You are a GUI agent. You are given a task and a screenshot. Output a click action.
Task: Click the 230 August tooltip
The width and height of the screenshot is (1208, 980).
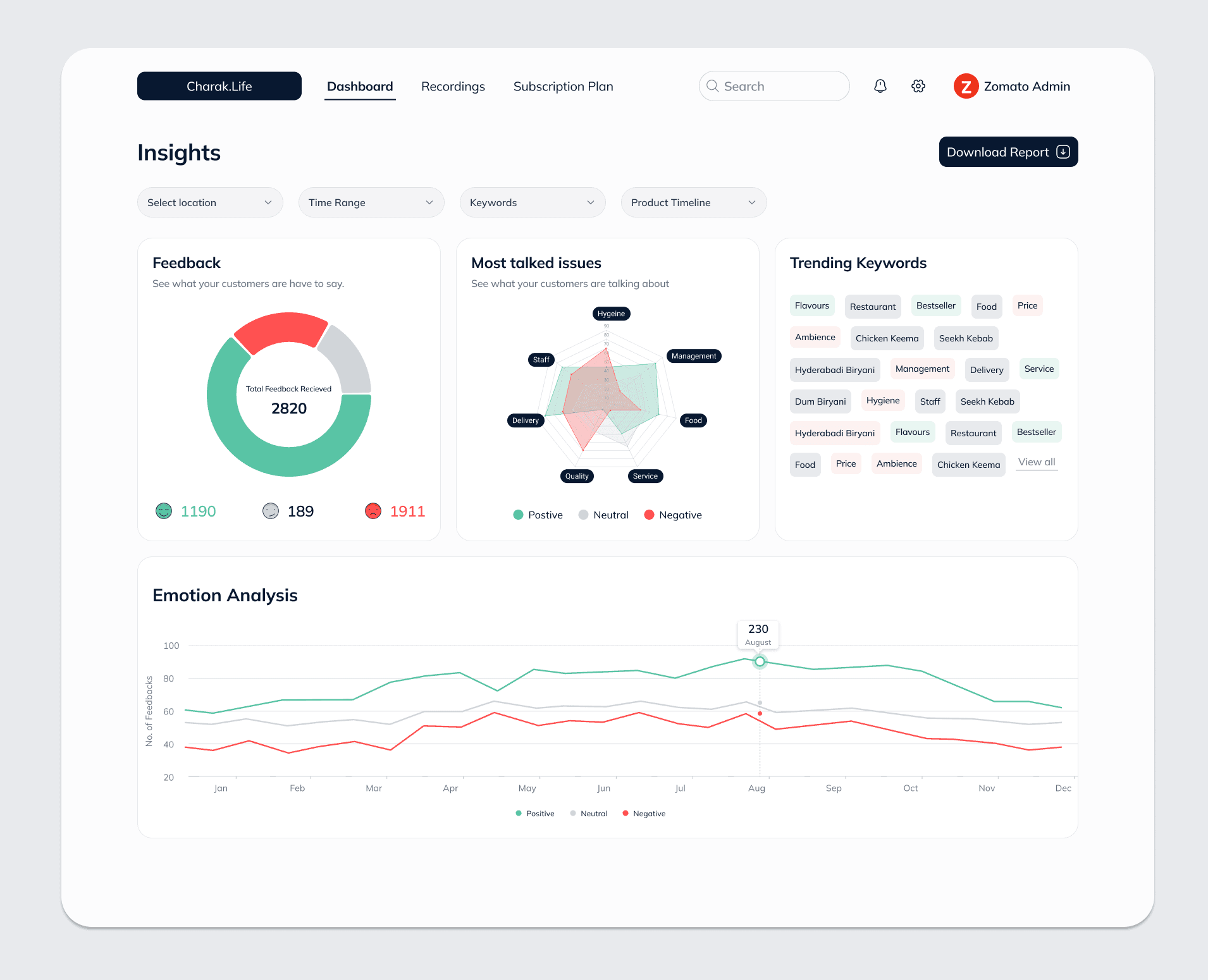click(758, 634)
